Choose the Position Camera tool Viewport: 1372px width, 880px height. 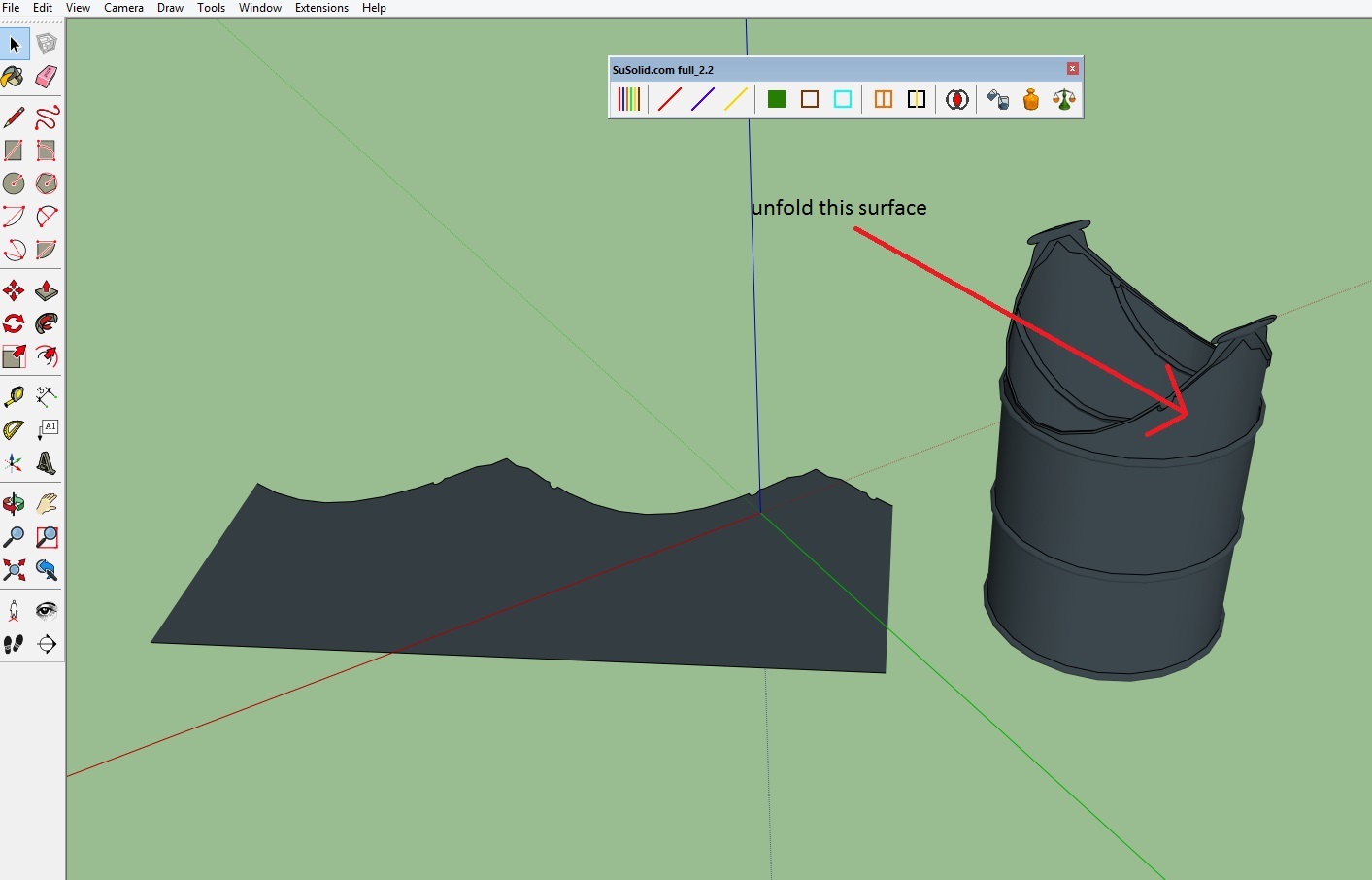pos(15,611)
